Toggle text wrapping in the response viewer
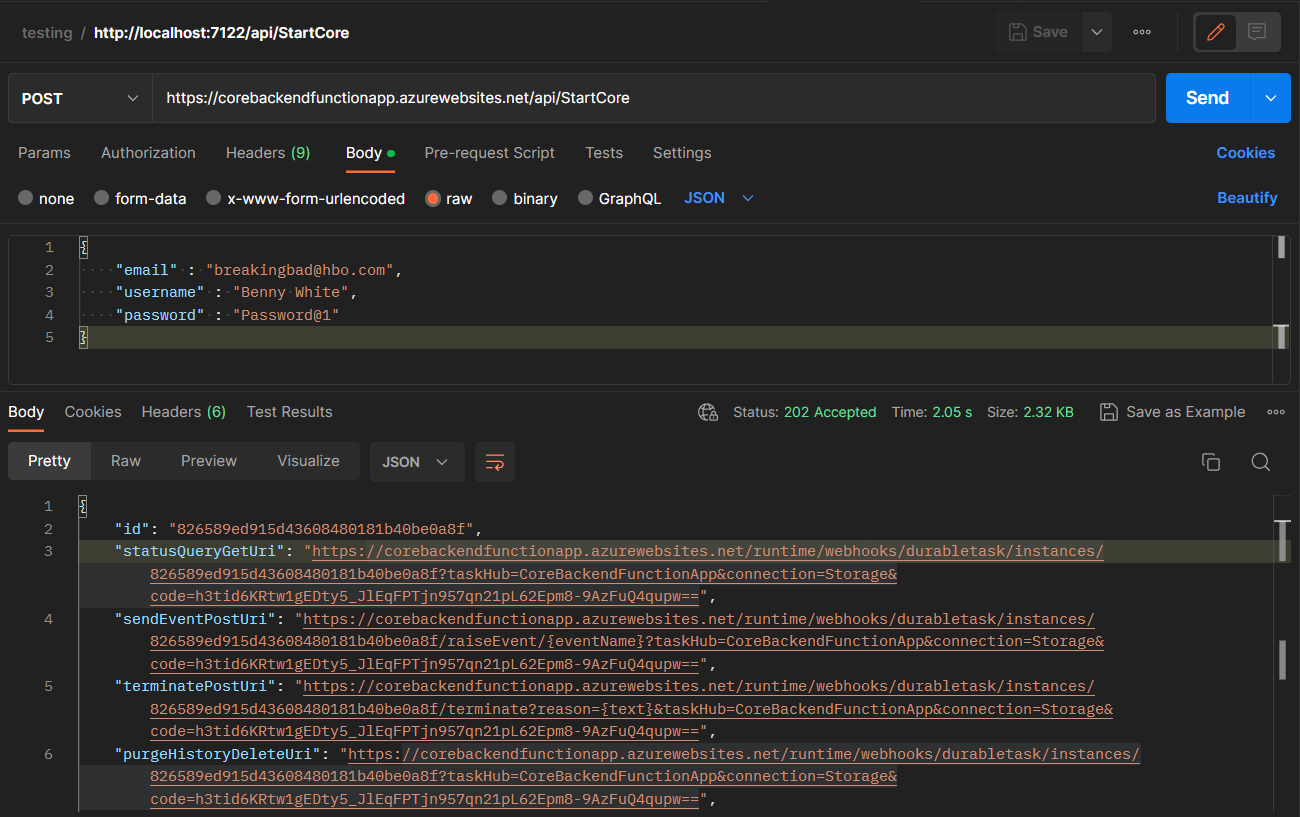This screenshot has width=1300, height=817. (x=495, y=462)
